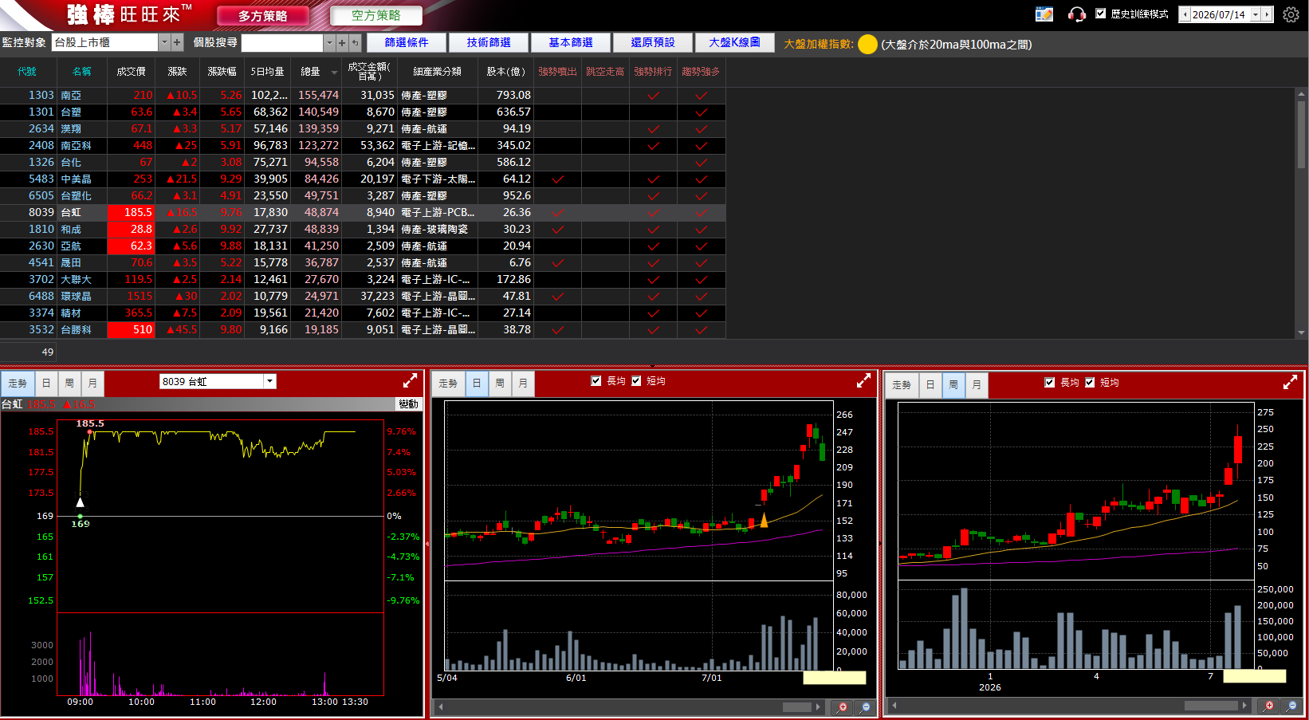Maximize the weekly chart panel
1309x720 pixels.
1291,382
